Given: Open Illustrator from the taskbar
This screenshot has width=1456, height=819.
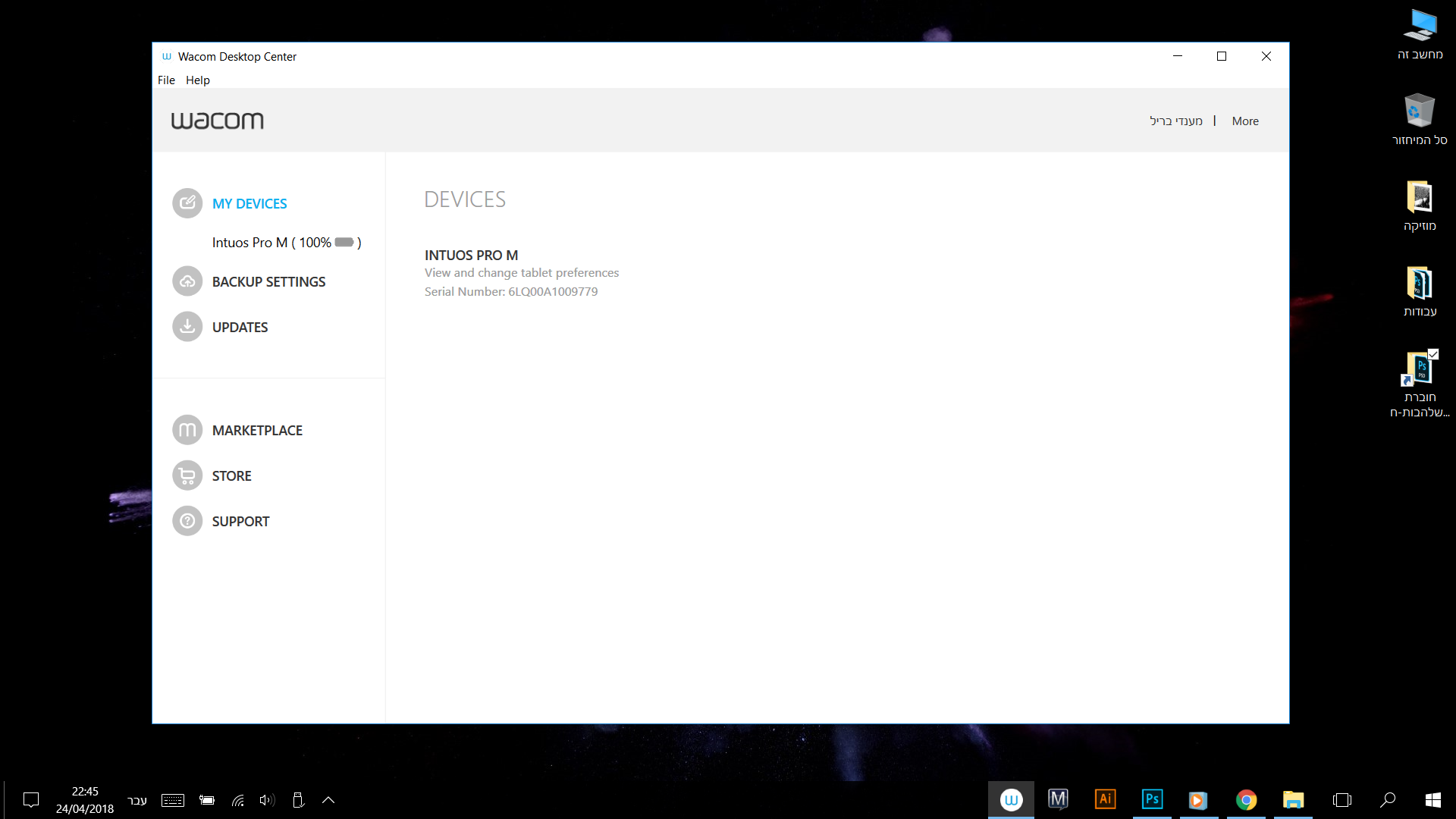Looking at the screenshot, I should 1105,799.
